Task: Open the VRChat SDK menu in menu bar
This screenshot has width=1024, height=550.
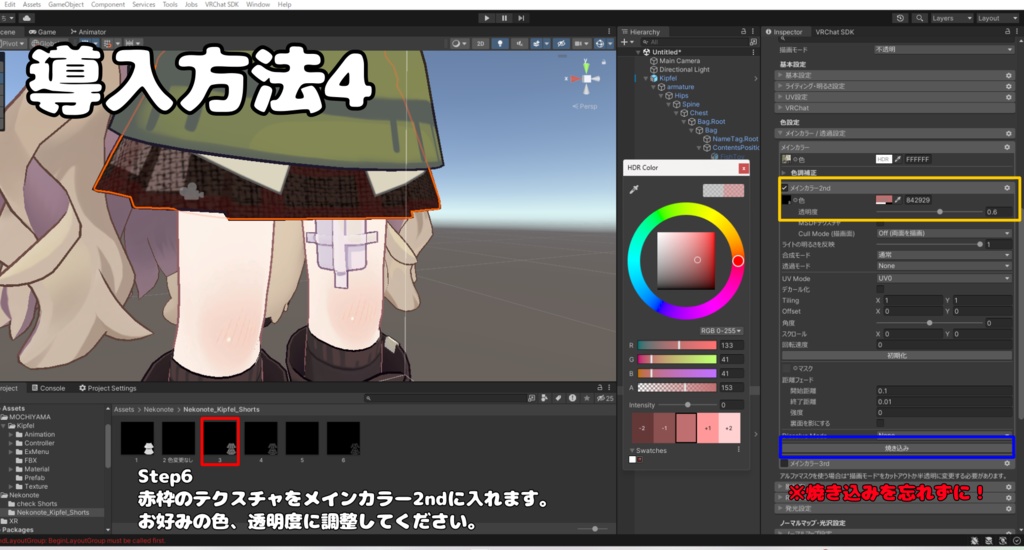Action: point(221,5)
